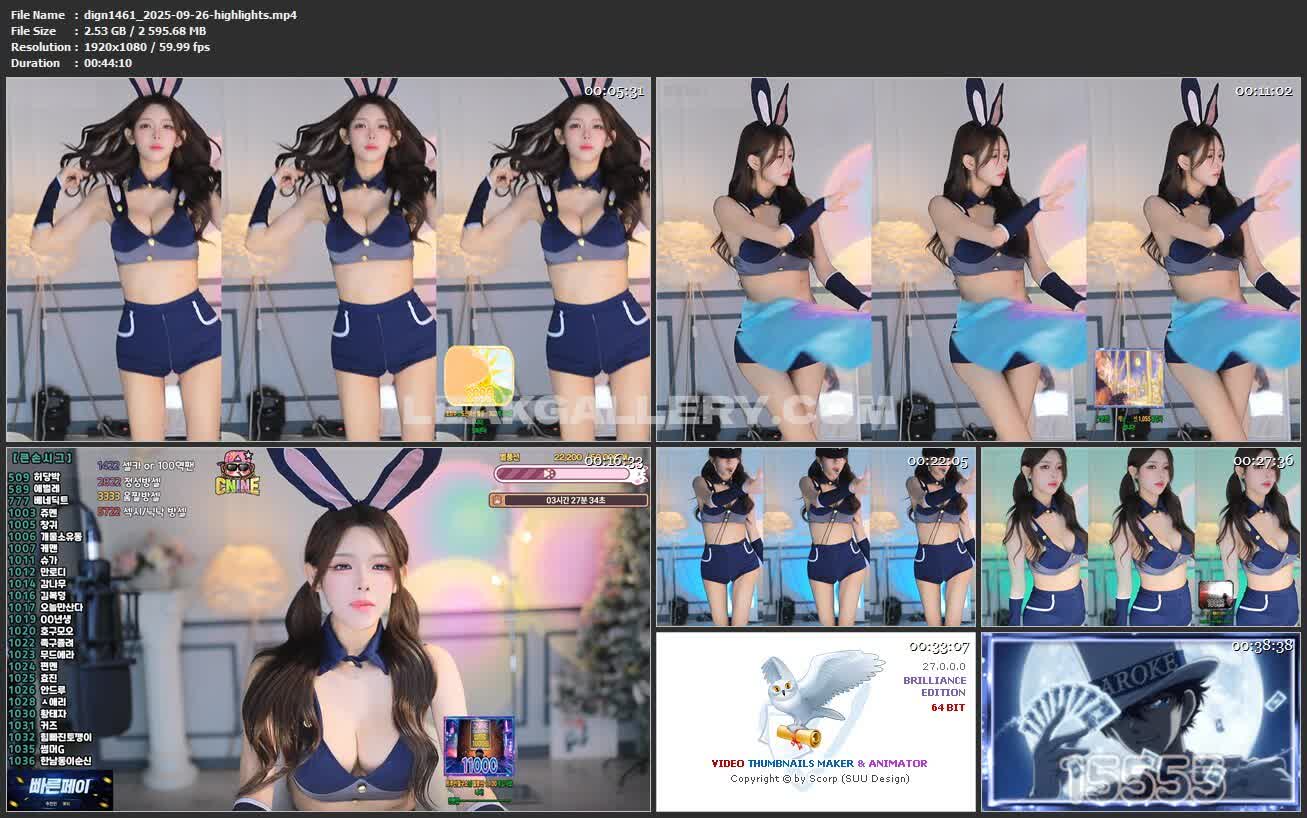The image size is (1307, 818).
Task: Click the 00:44:10 duration value
Action: (108, 63)
